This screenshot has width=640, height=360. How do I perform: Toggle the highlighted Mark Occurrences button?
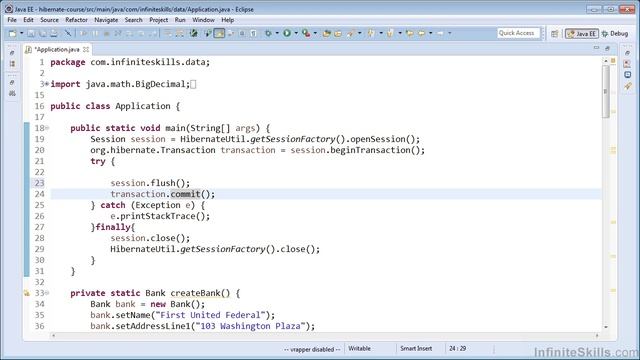pos(219,33)
